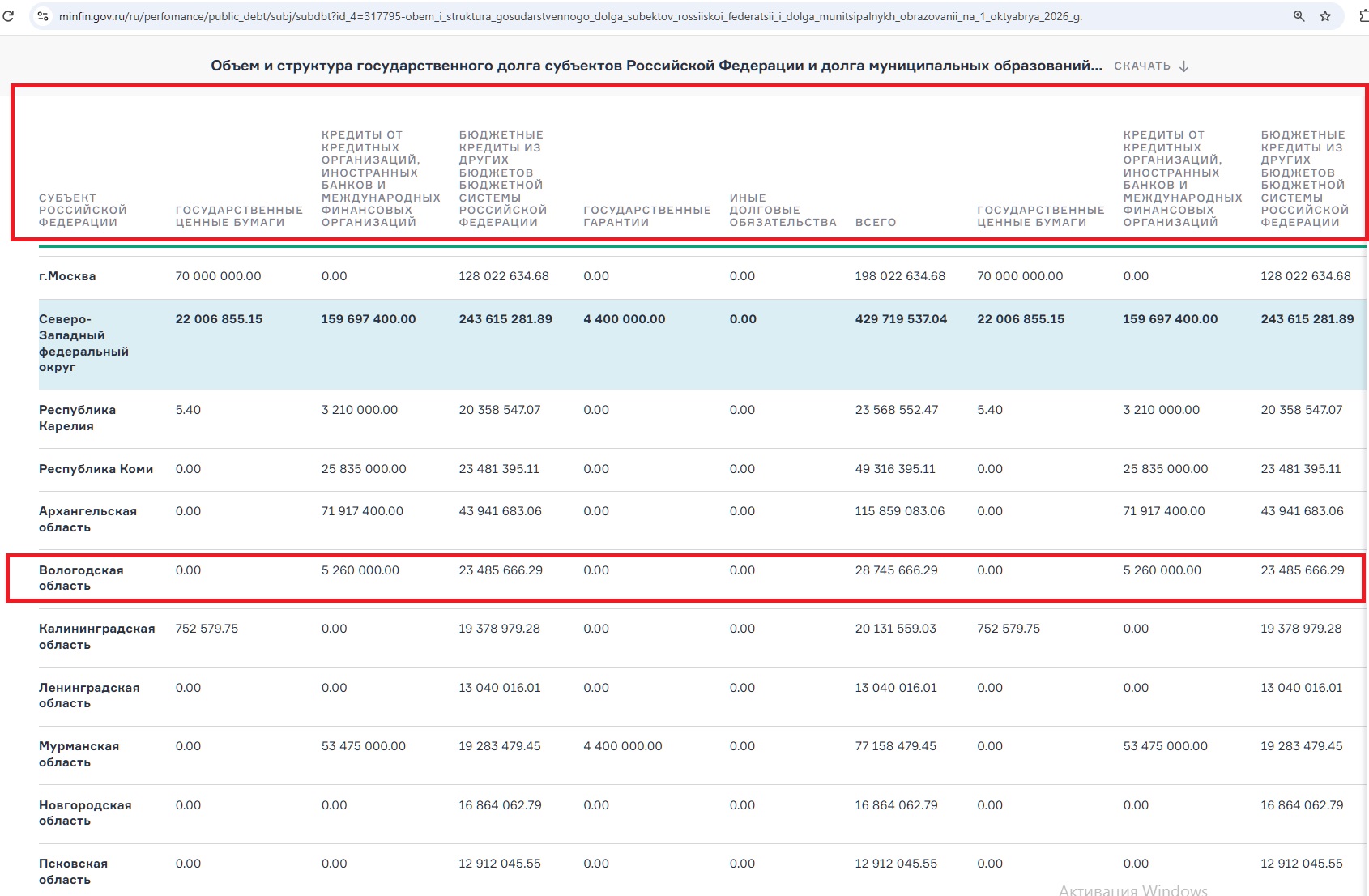The height and width of the screenshot is (896, 1369).
Task: Click the table title 'Объем и структура государственного долга'
Action: click(x=656, y=66)
